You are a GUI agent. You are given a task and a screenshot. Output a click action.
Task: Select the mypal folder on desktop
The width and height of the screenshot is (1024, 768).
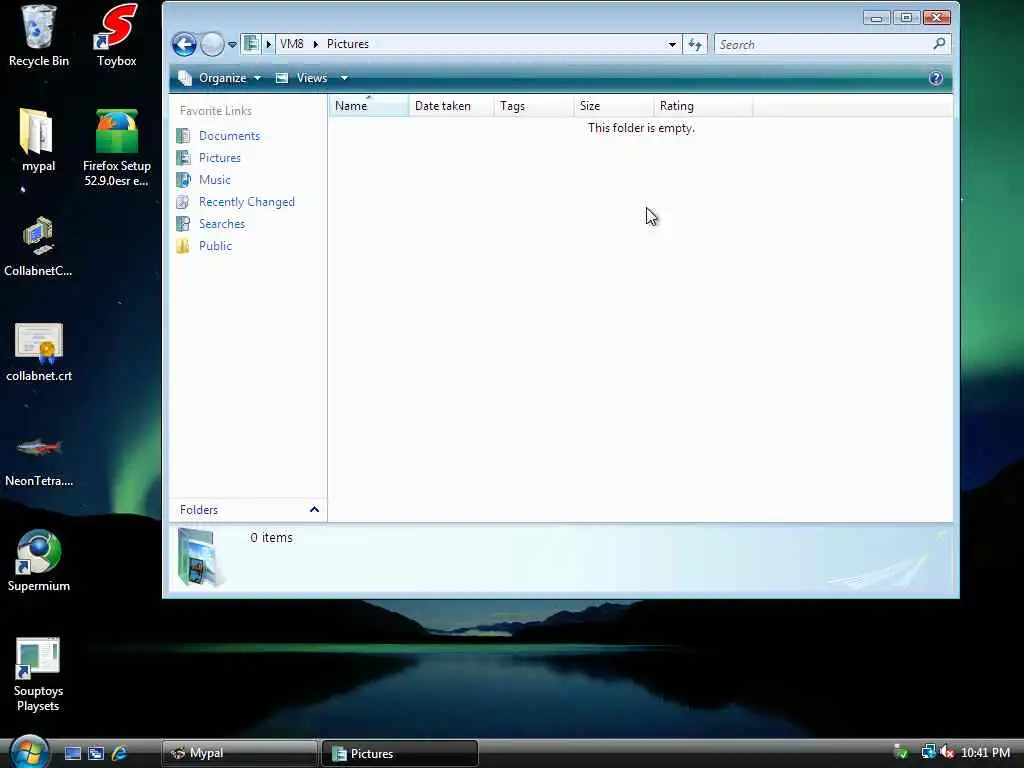click(x=38, y=140)
